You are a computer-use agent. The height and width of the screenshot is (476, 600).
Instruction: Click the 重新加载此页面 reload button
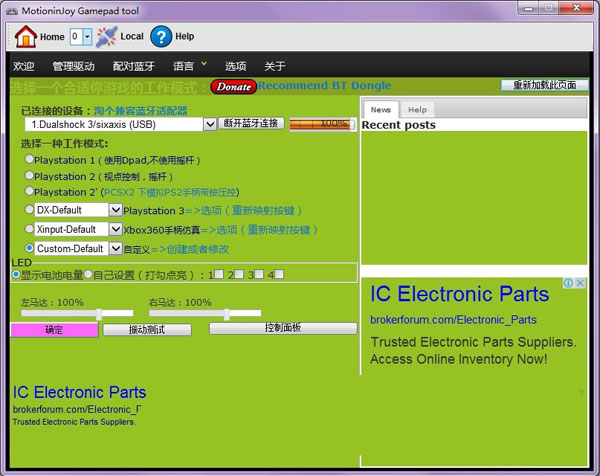coord(545,85)
